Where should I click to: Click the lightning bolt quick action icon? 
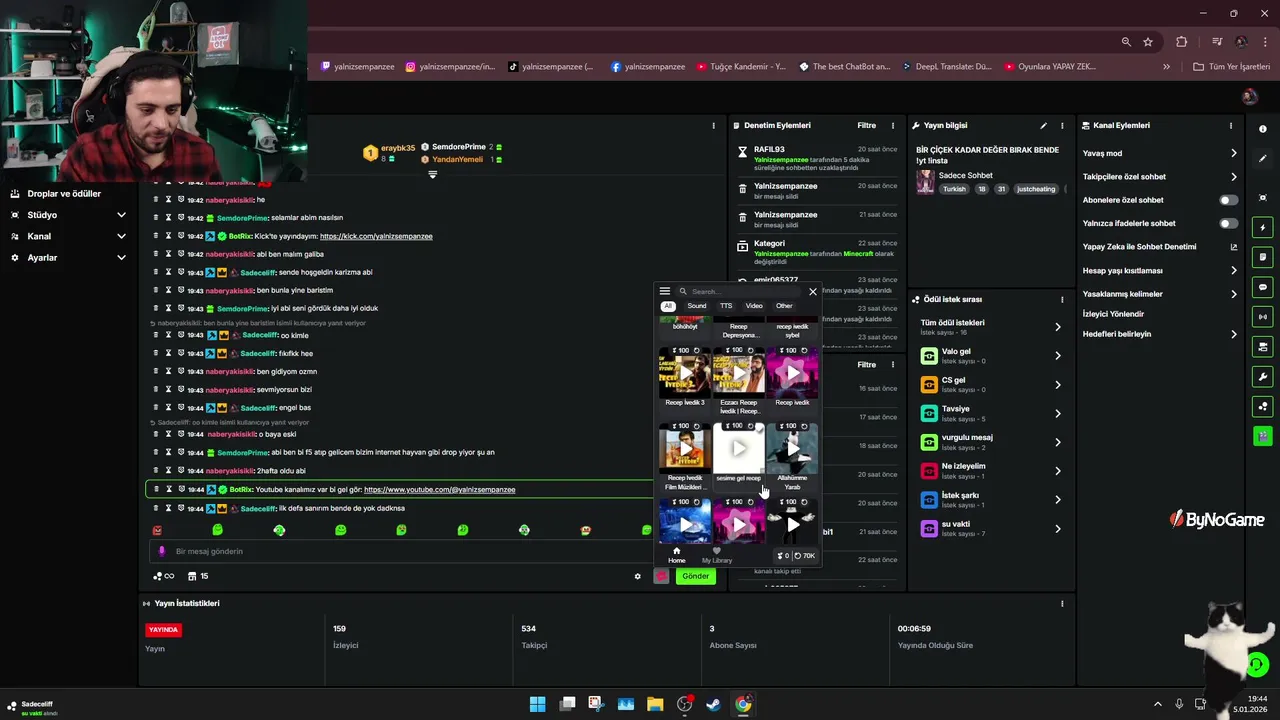click(x=1263, y=228)
